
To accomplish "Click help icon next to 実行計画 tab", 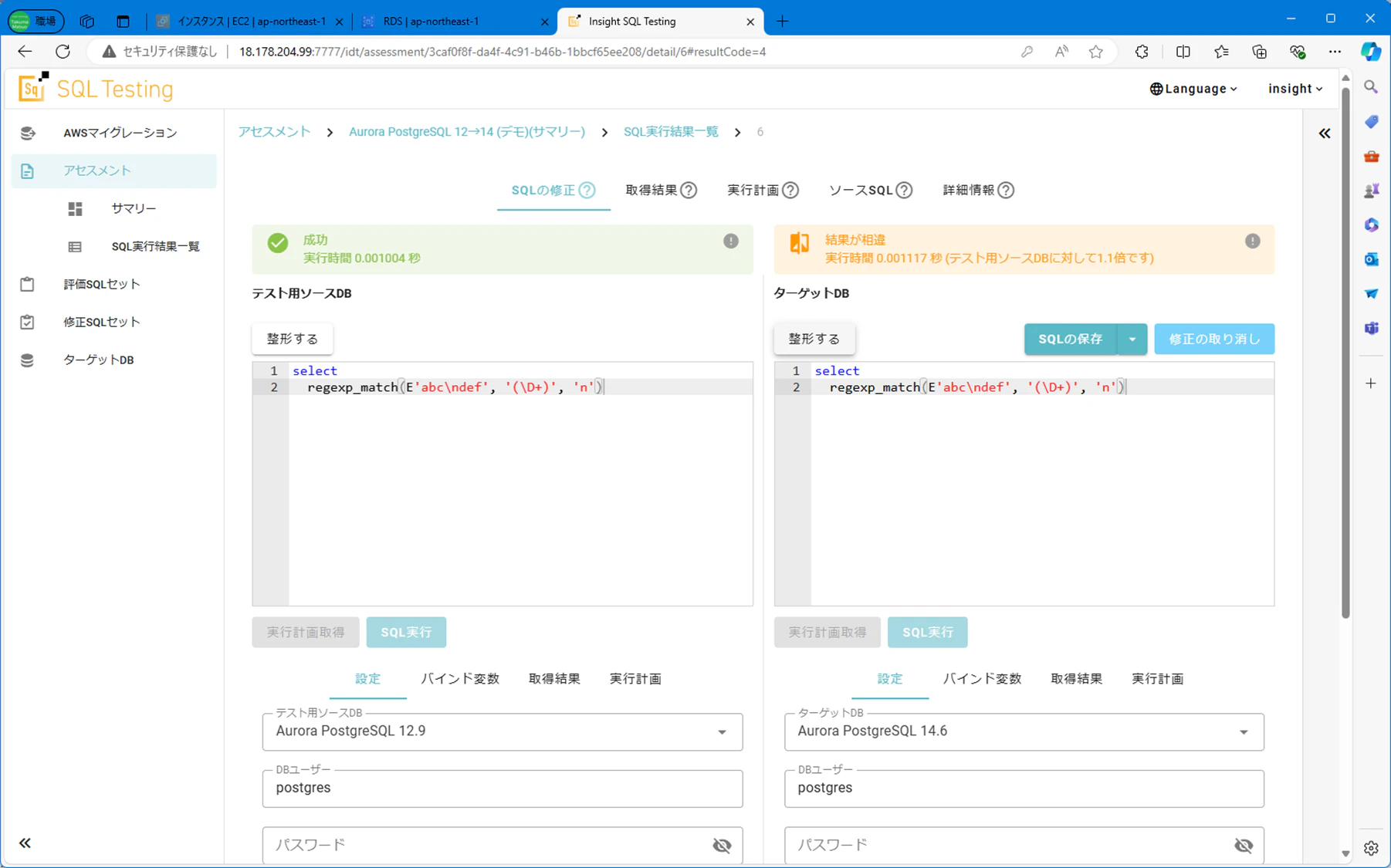I will pos(790,190).
